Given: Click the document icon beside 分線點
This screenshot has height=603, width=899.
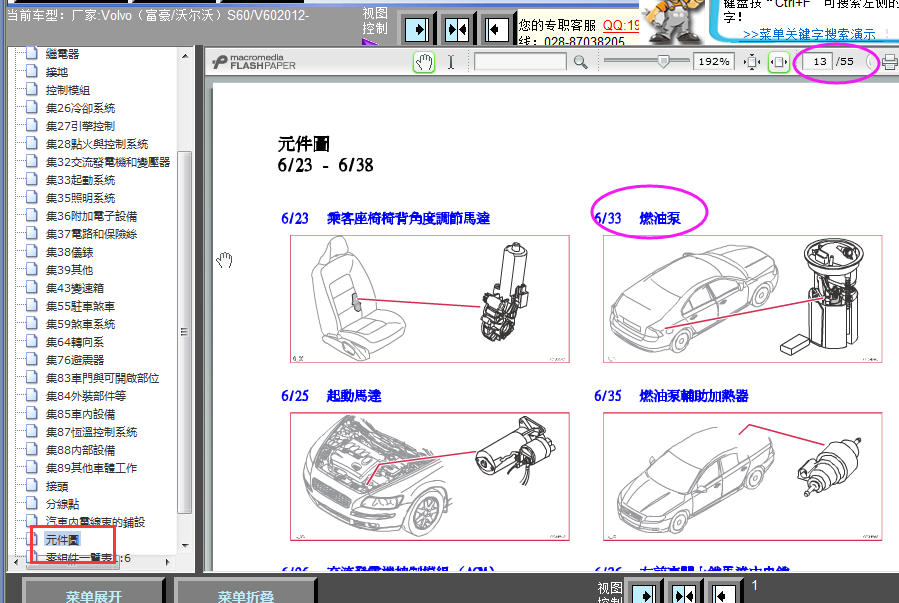Looking at the screenshot, I should pos(32,504).
